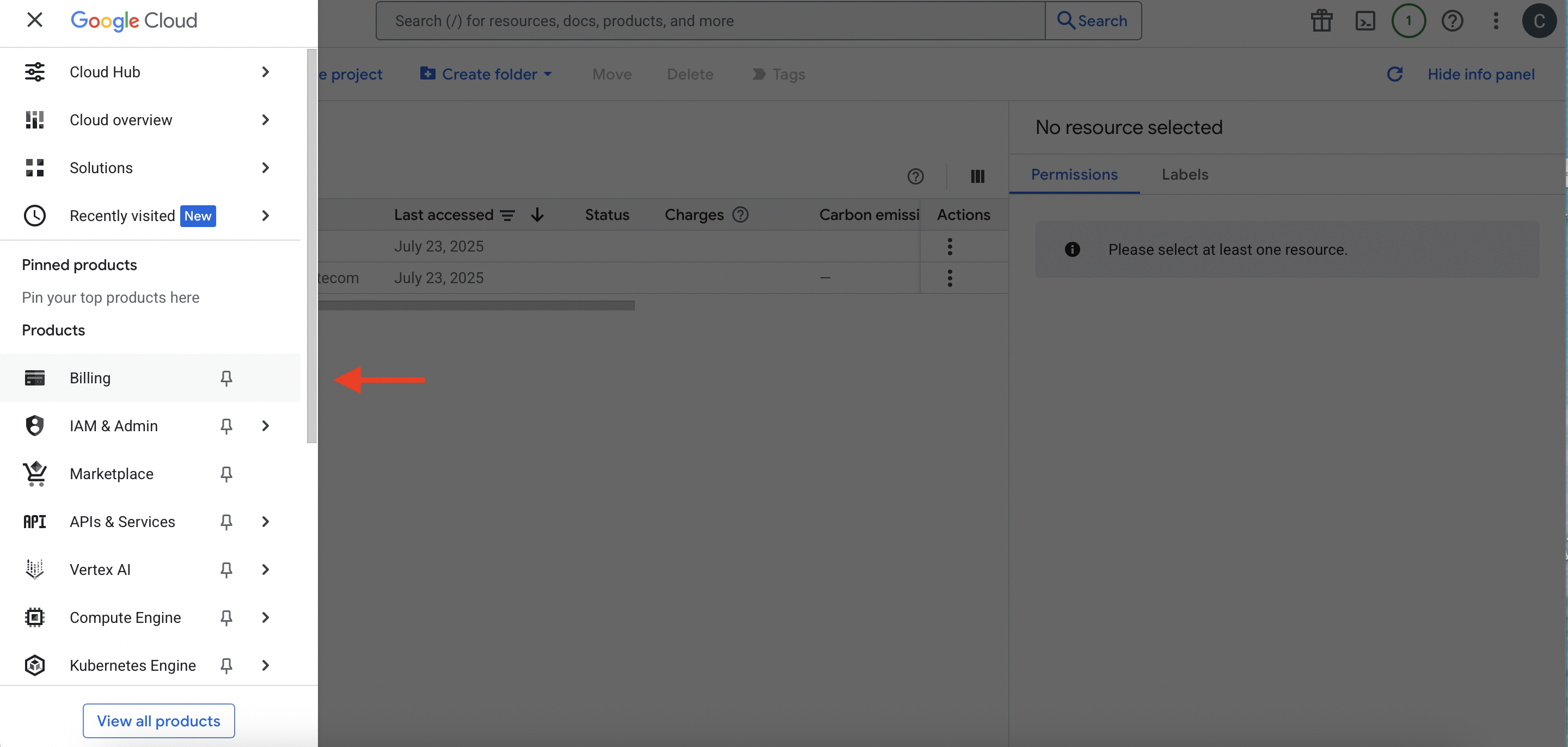Click the Recently visited clock icon
The image size is (1568, 747).
(35, 216)
